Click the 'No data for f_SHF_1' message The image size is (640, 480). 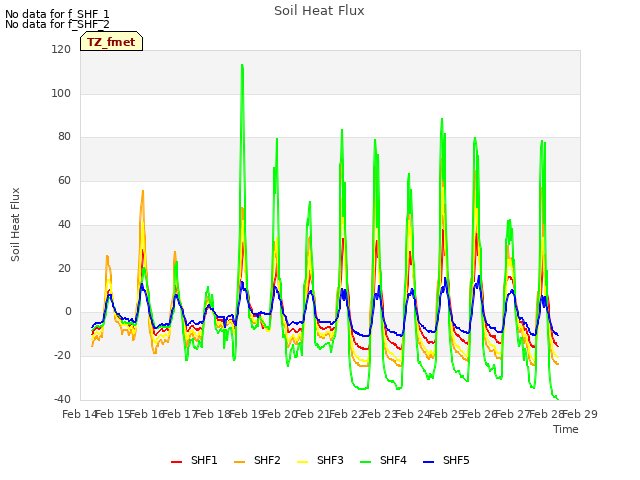click(x=57, y=14)
